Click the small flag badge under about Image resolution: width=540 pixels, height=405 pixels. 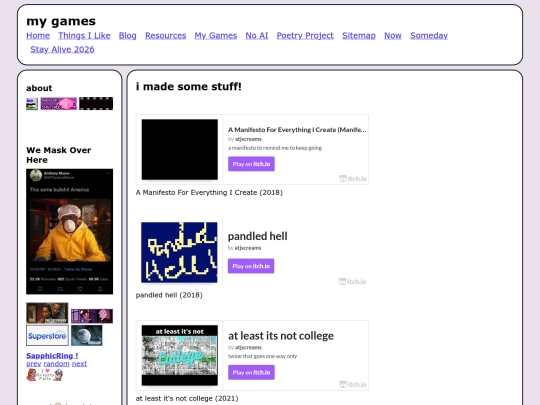tap(32, 104)
